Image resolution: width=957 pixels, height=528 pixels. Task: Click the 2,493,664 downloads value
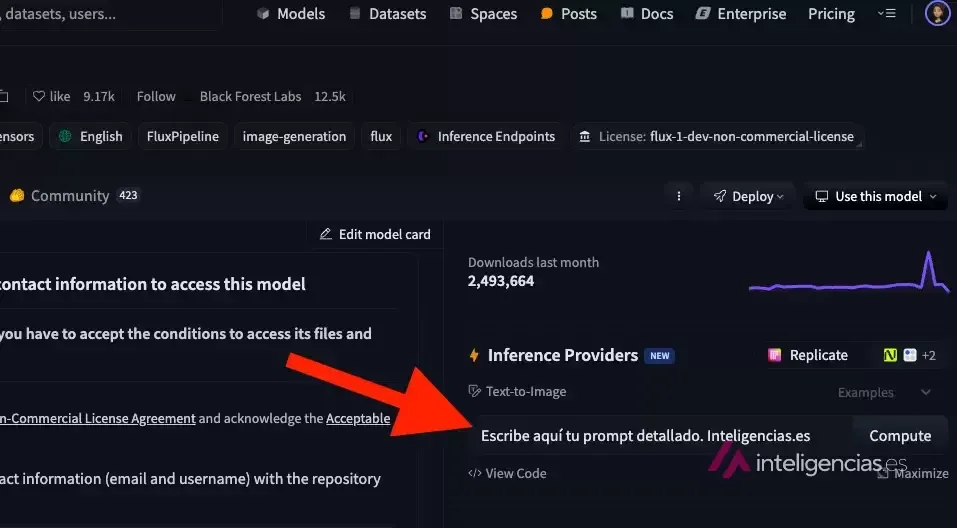(500, 281)
